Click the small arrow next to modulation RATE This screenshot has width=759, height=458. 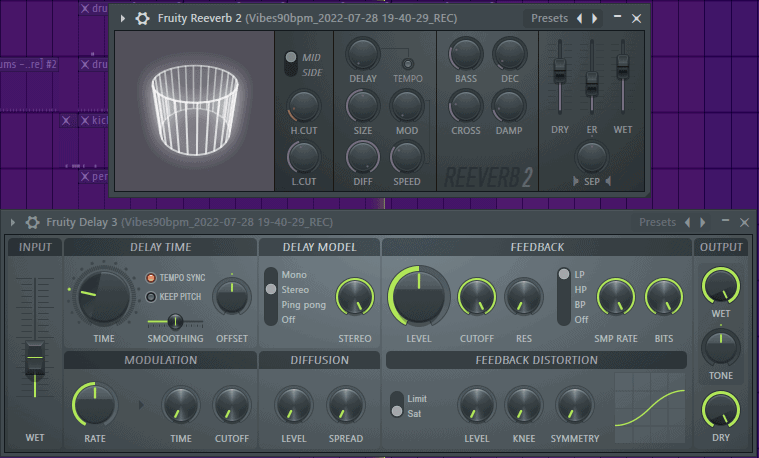[x=141, y=405]
